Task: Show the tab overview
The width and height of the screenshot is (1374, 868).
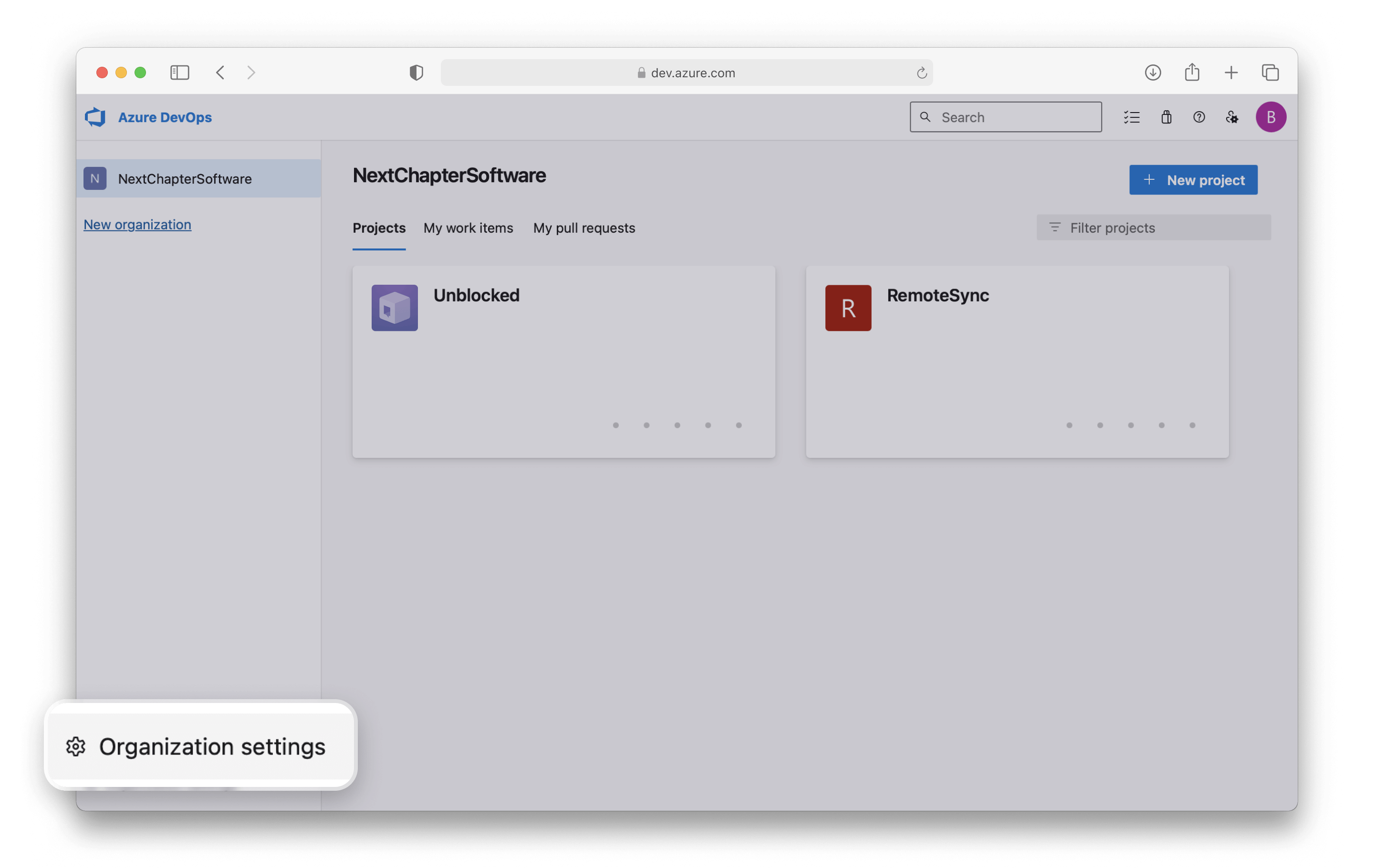Action: tap(1270, 72)
